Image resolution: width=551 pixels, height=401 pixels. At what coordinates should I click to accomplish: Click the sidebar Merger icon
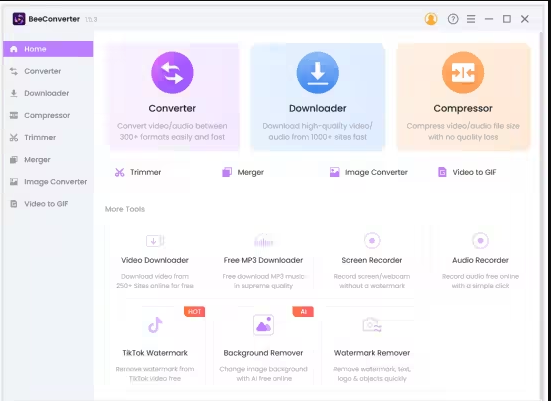click(14, 160)
